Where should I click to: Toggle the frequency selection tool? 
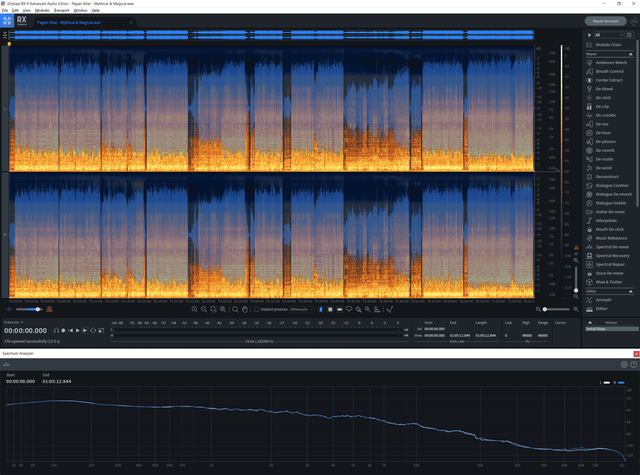(x=340, y=309)
